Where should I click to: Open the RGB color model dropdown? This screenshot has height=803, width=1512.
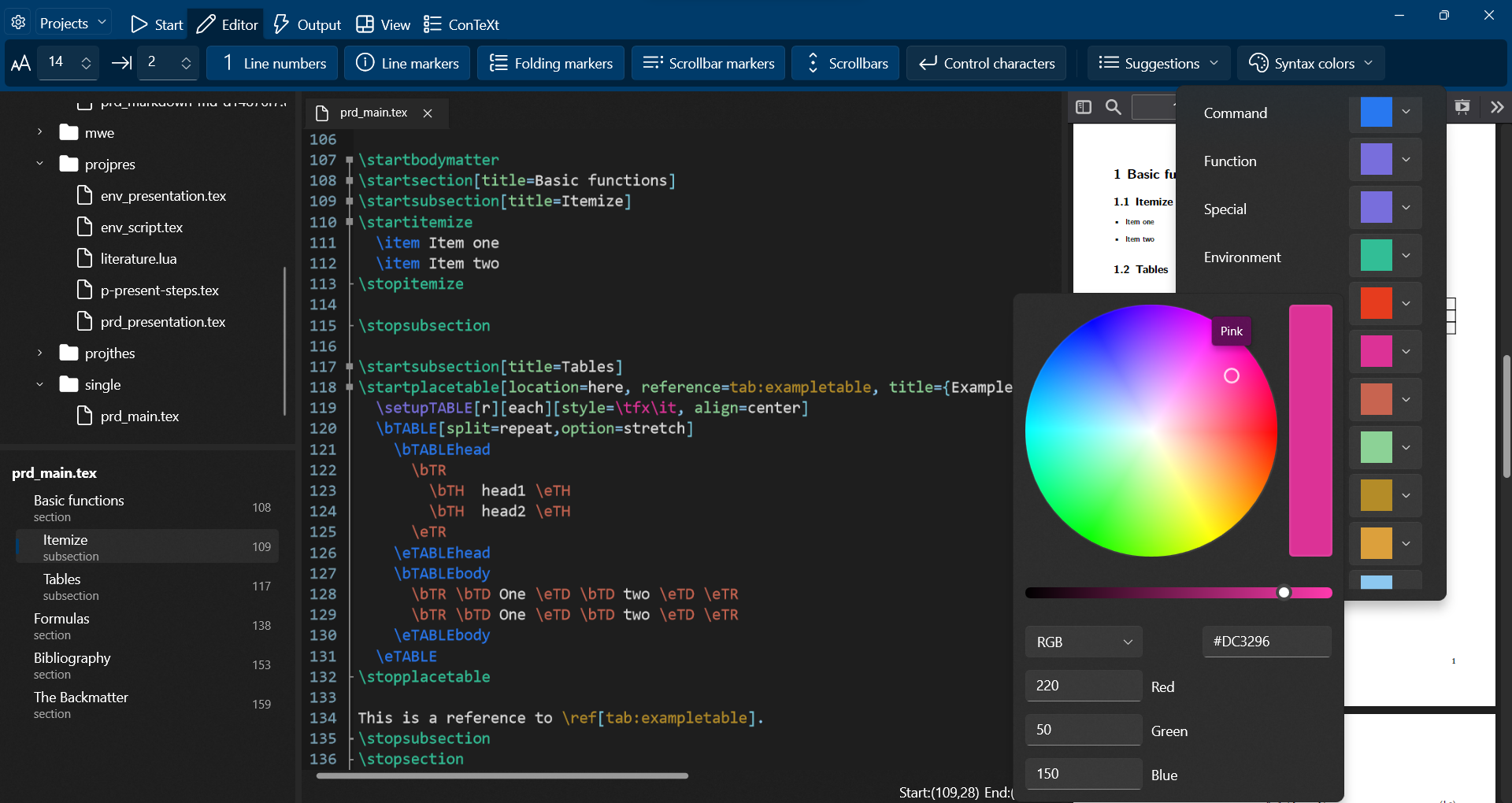1084,642
